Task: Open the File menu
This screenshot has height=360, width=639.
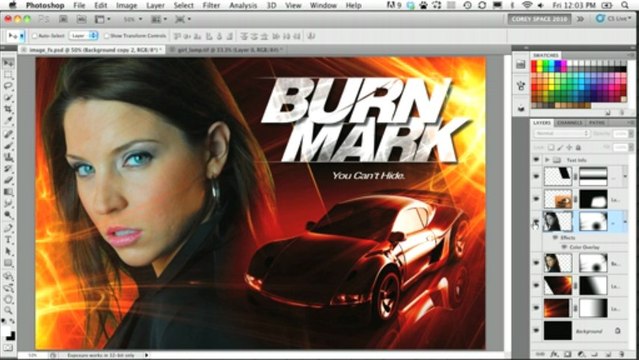Action: [x=79, y=5]
